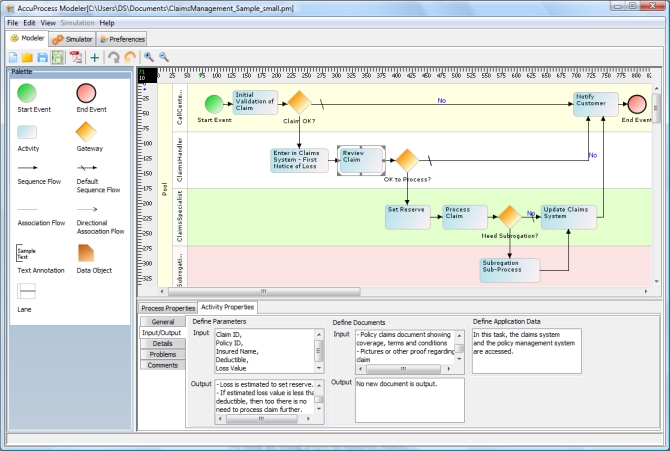The width and height of the screenshot is (670, 451).
Task: Show the General properties section
Action: pos(163,322)
